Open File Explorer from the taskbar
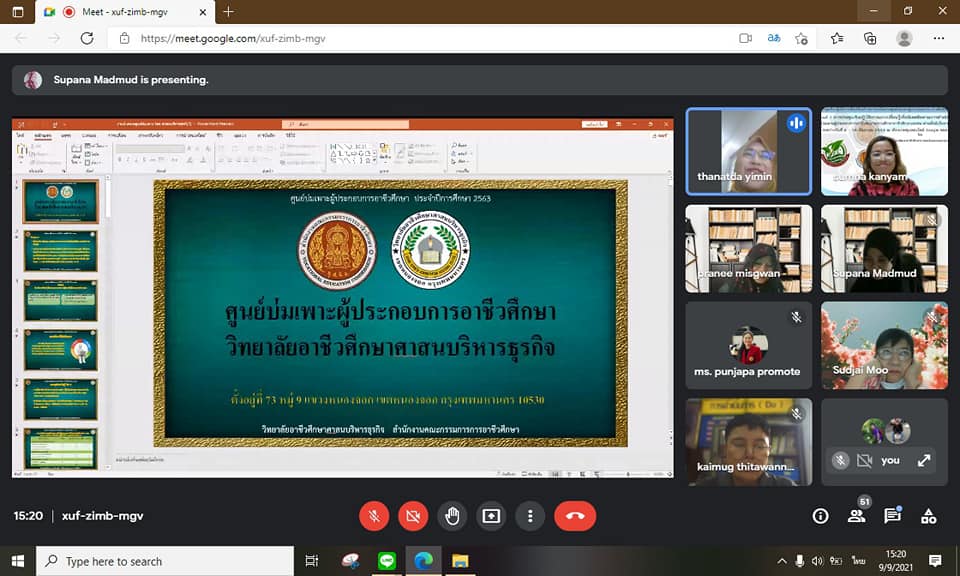Viewport: 960px width, 576px height. click(460, 561)
